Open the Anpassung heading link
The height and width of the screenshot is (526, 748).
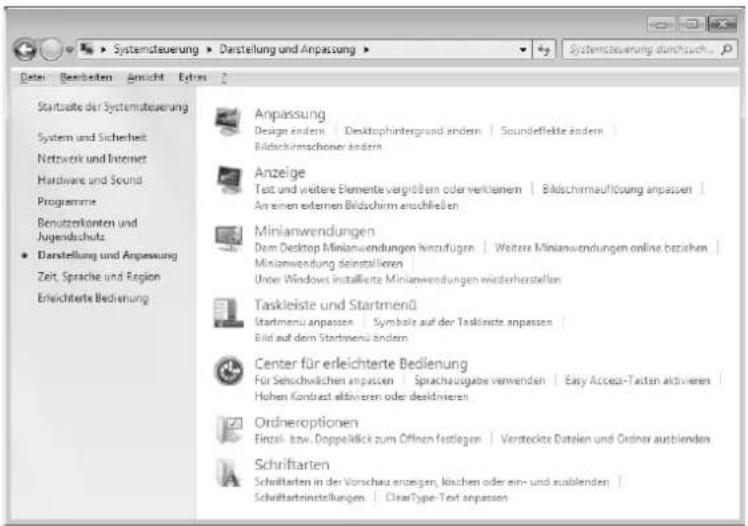point(290,114)
